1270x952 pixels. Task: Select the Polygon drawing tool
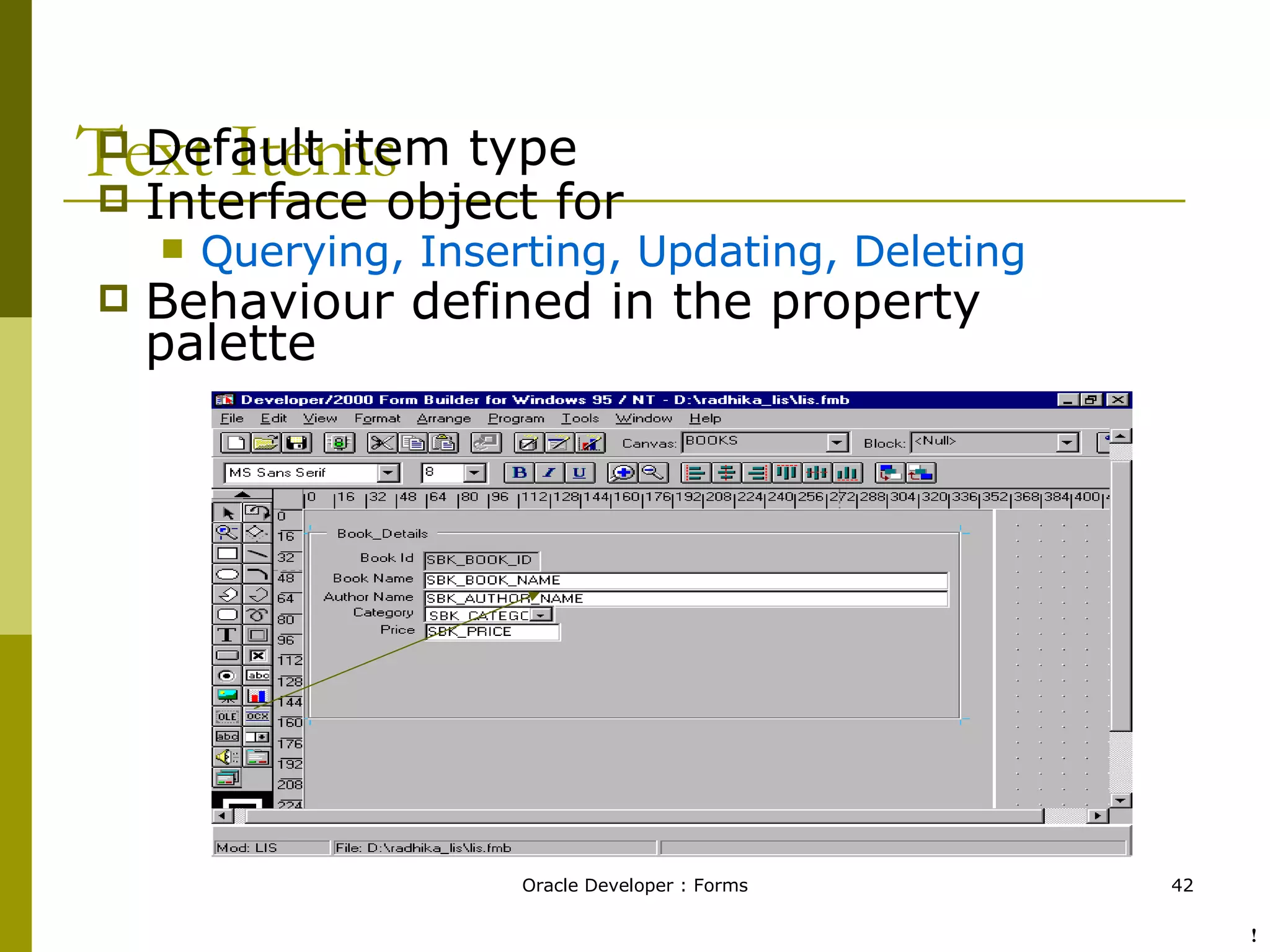(x=227, y=594)
